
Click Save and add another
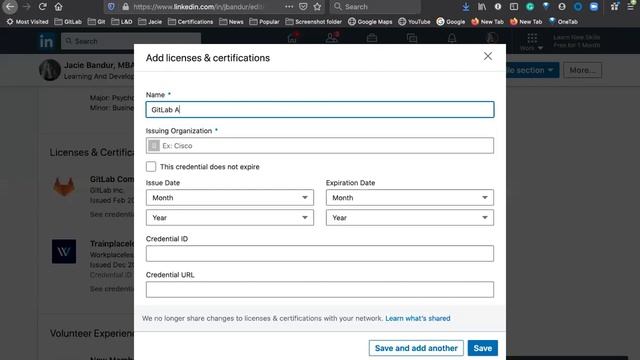[x=416, y=348]
